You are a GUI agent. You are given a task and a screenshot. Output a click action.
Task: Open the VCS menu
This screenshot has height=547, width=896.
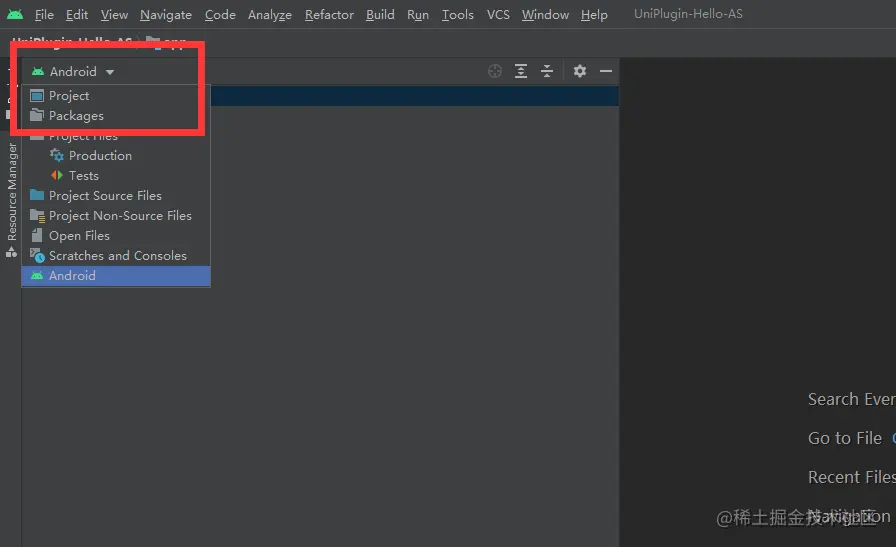tap(498, 14)
